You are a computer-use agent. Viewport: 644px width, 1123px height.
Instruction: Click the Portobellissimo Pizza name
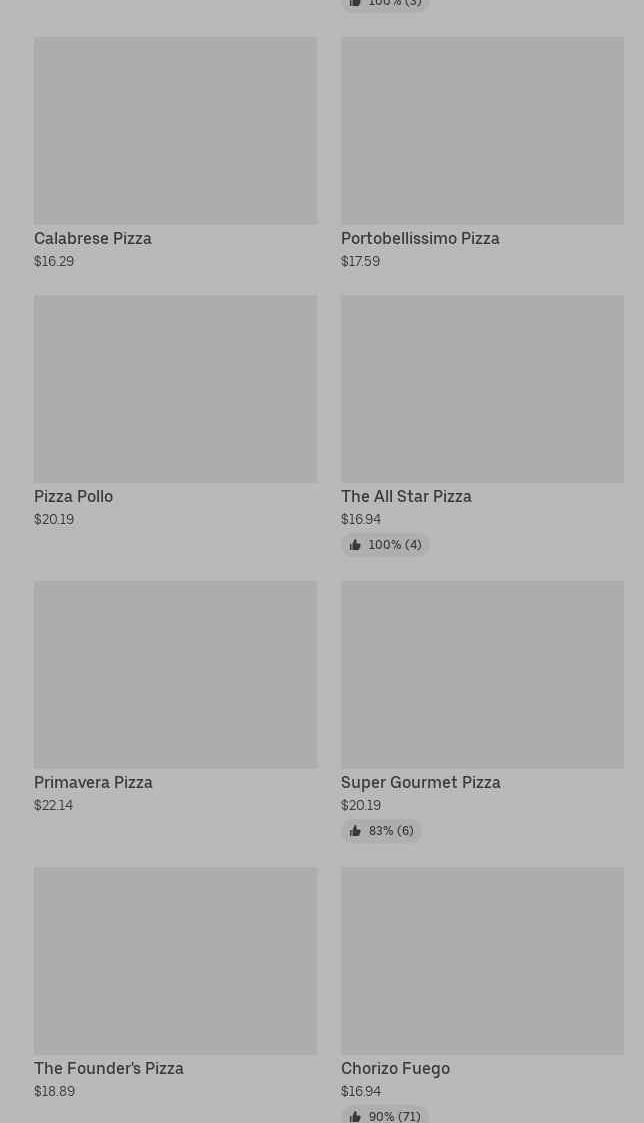pyautogui.click(x=420, y=239)
